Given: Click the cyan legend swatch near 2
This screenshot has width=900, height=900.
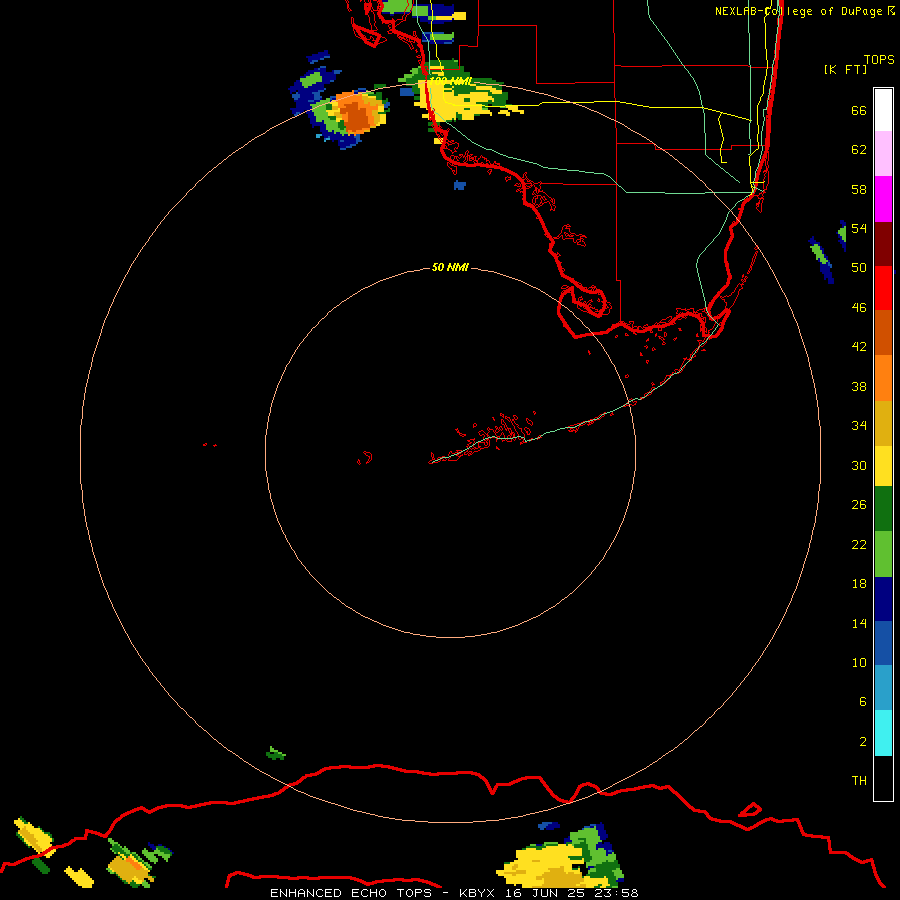Looking at the screenshot, I should coord(883,733).
